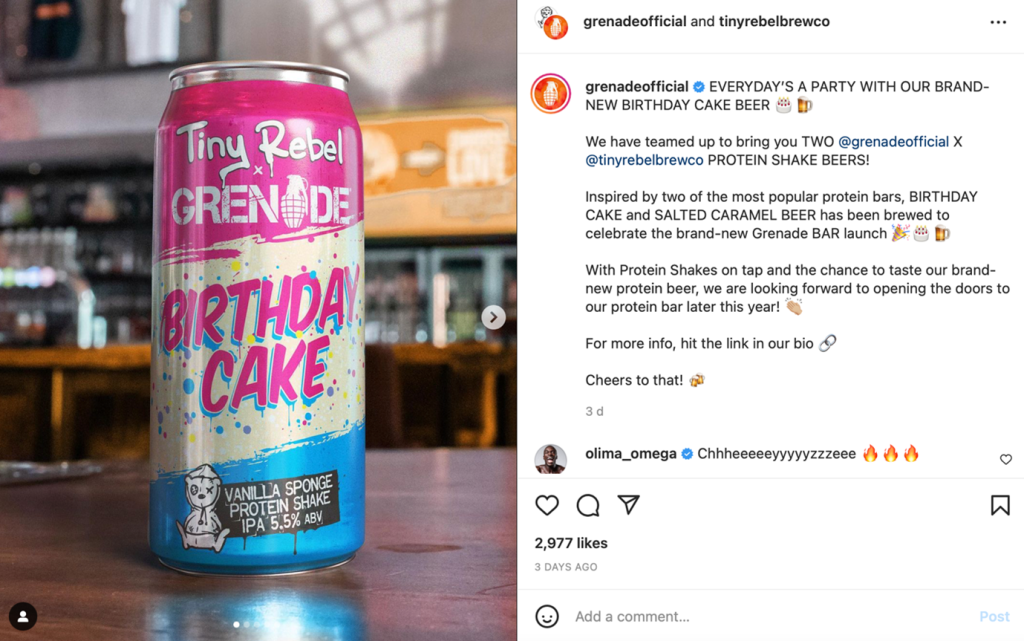Select olima_omega username in comments
The width and height of the screenshot is (1024, 641).
(631, 454)
